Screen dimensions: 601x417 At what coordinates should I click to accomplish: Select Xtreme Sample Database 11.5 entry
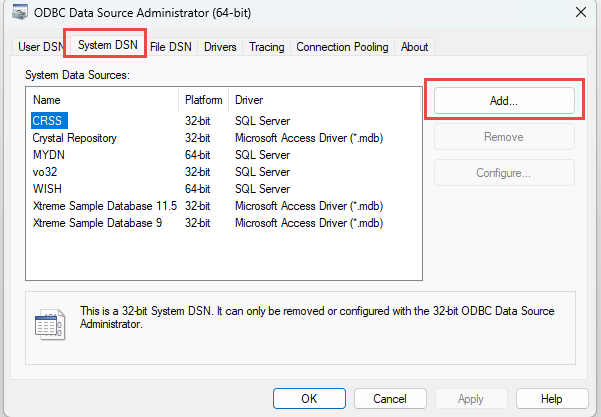point(104,205)
